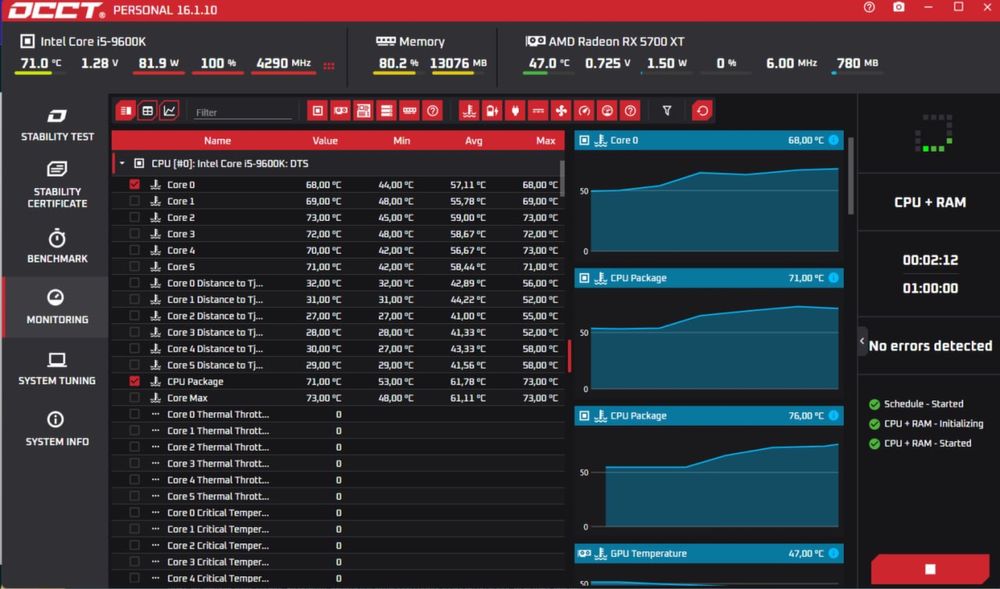Screen dimensions: 1000x589
Task: Collapse the CPU [#0] Intel Core i5-9600K tree node
Action: (x=122, y=164)
